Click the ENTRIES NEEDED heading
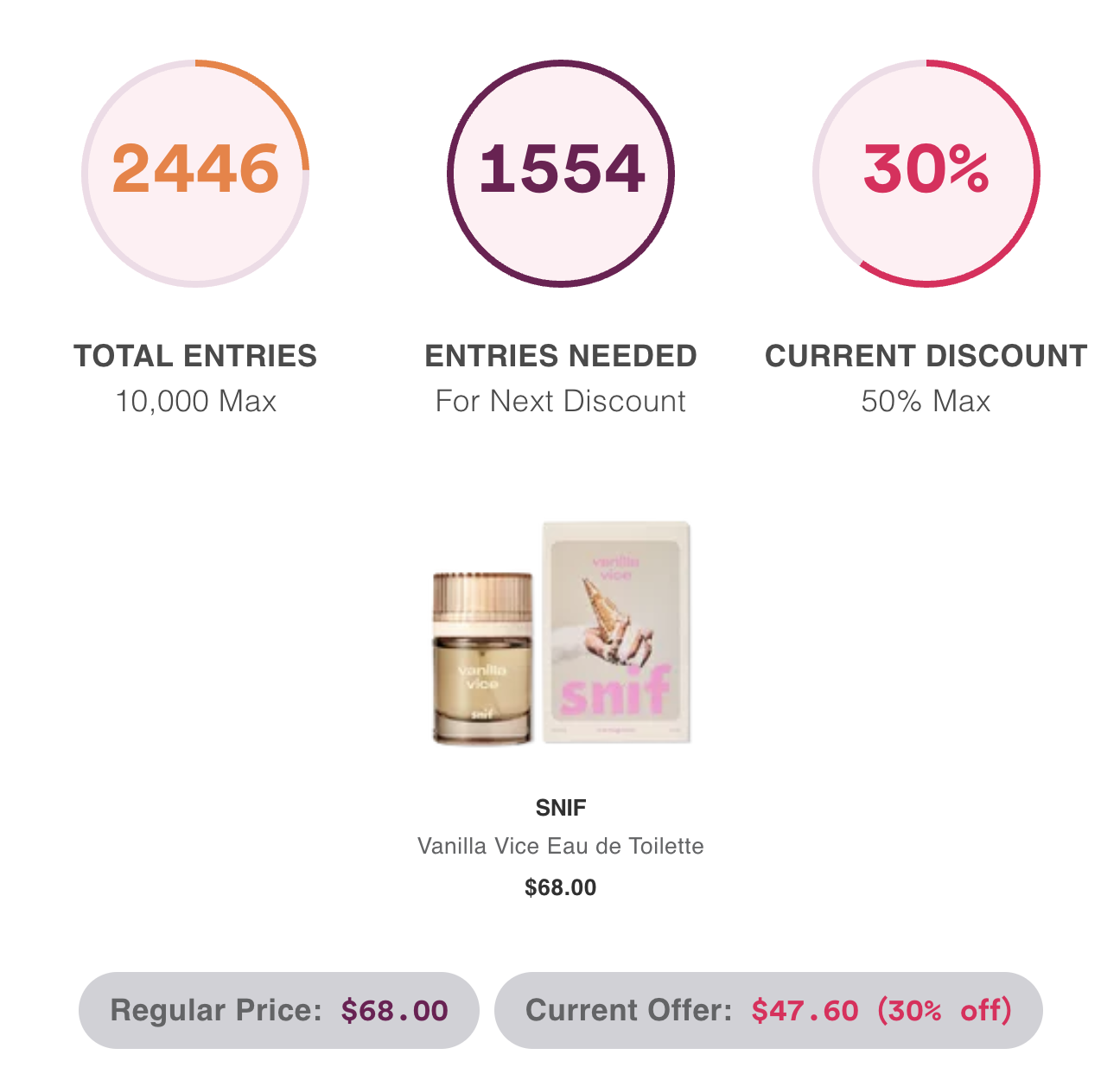The width and height of the screenshot is (1120, 1080). tap(561, 356)
